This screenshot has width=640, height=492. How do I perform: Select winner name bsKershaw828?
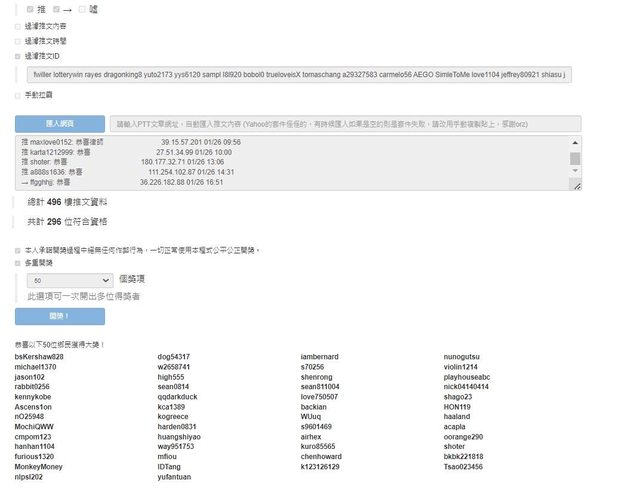coord(39,356)
